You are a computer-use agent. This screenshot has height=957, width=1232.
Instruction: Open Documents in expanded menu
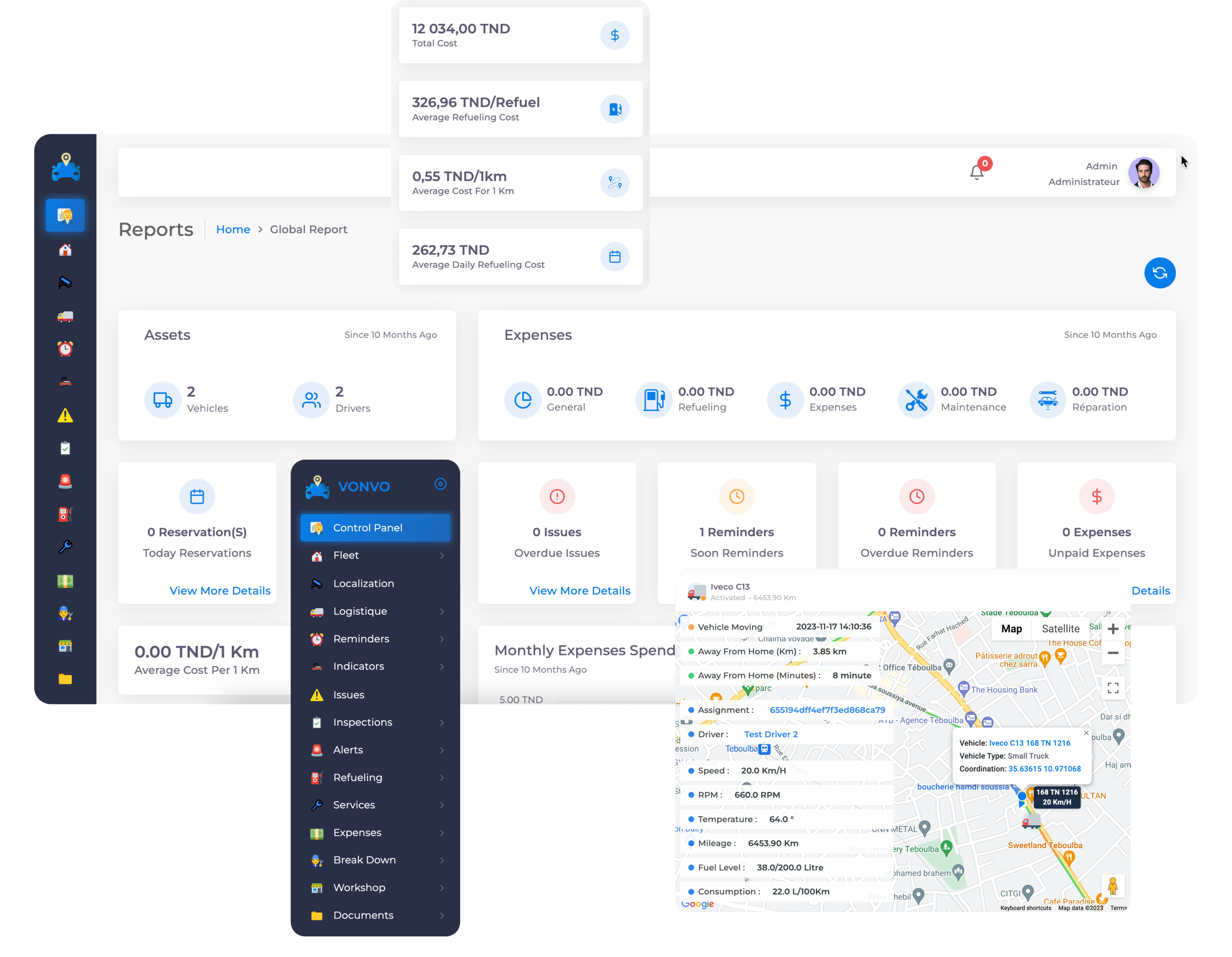point(375,915)
